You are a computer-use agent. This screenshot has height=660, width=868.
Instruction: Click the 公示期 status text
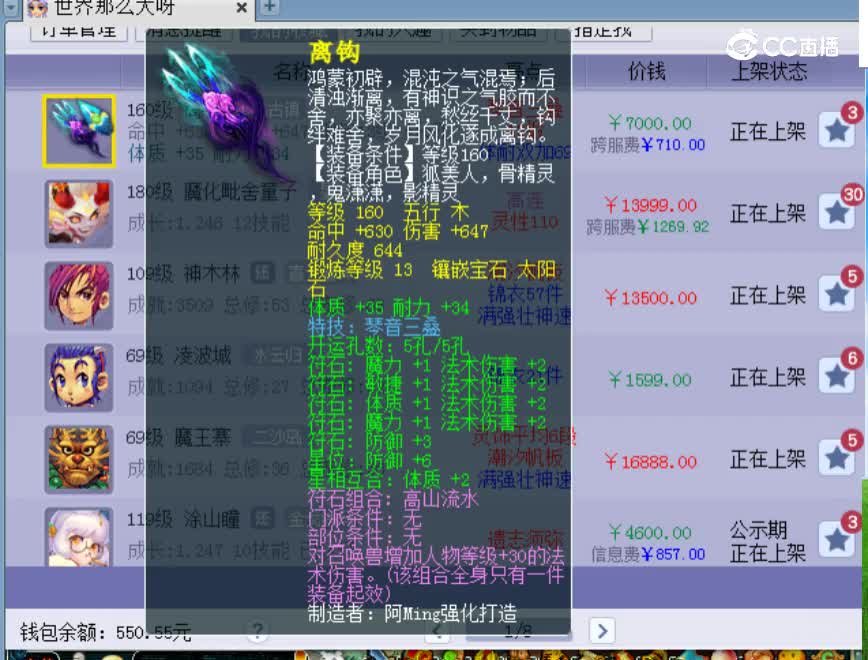[x=758, y=530]
